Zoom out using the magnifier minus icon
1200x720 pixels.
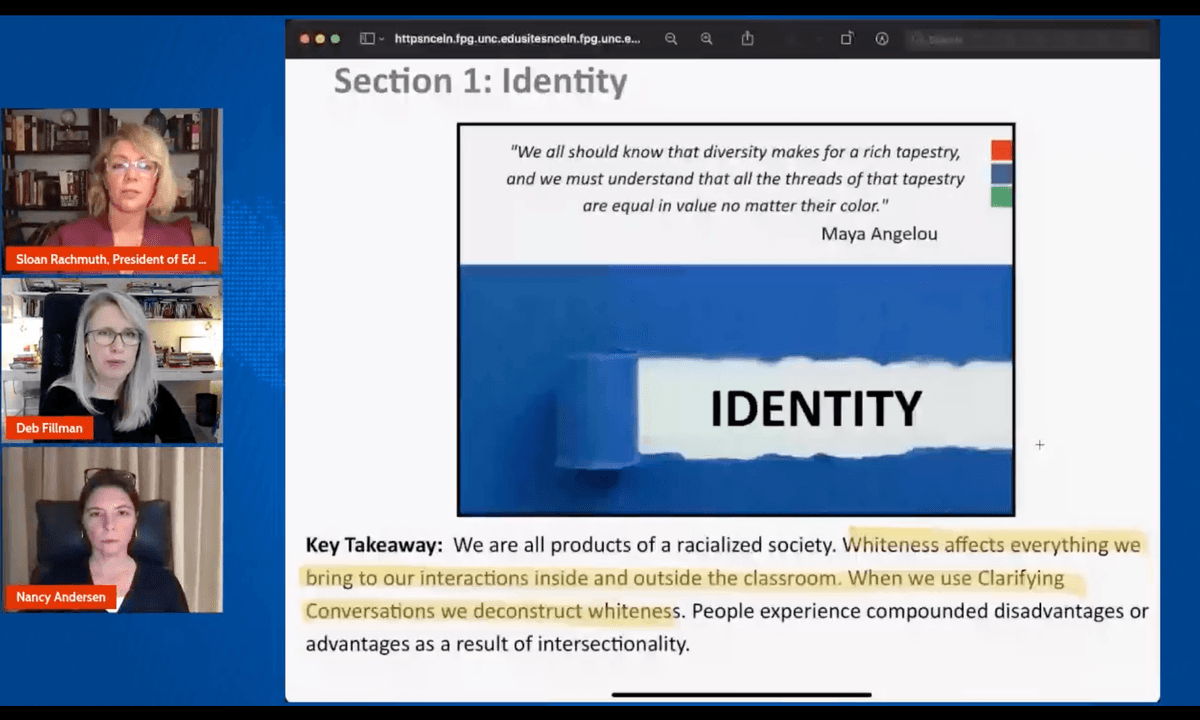click(x=671, y=39)
